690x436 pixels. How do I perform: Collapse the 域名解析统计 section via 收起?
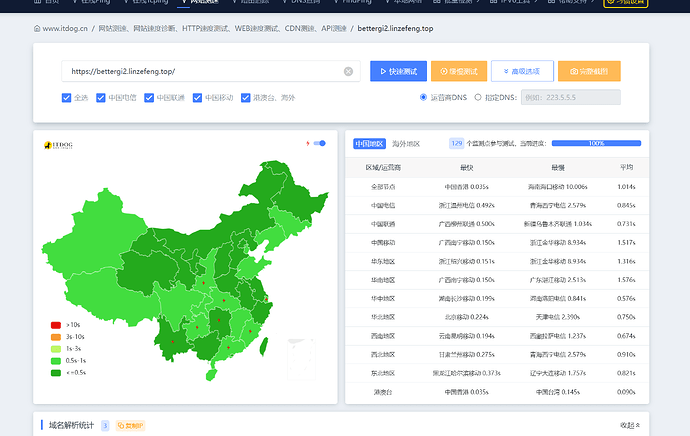[x=631, y=425]
